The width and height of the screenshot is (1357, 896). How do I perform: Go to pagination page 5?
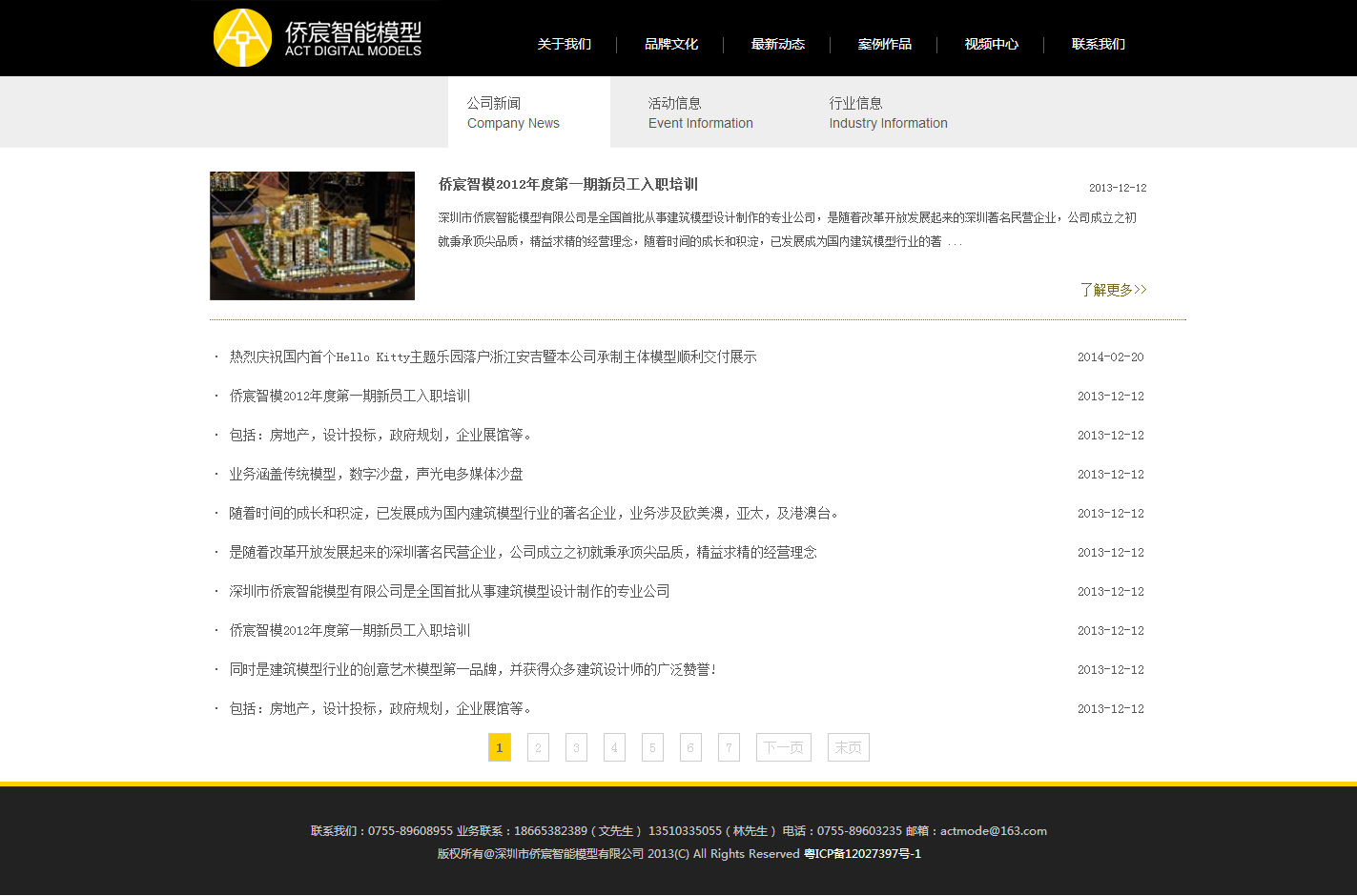652,747
